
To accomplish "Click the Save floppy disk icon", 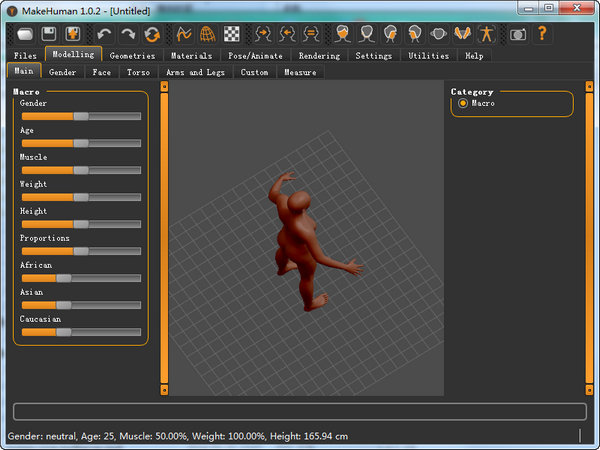I will [47, 34].
